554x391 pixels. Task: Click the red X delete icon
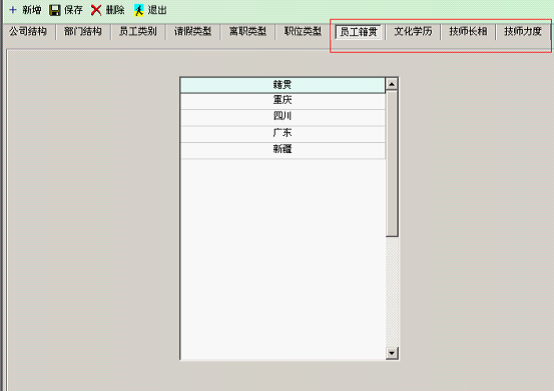coord(96,10)
